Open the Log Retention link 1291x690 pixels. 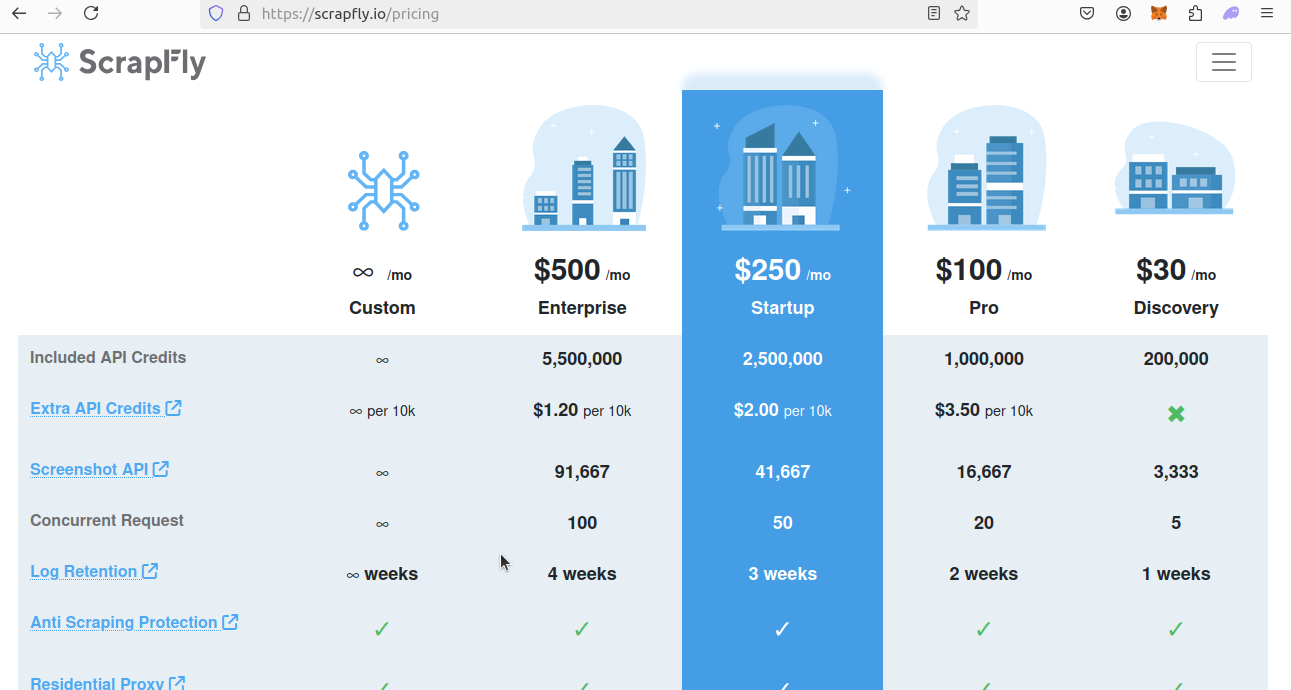(94, 571)
